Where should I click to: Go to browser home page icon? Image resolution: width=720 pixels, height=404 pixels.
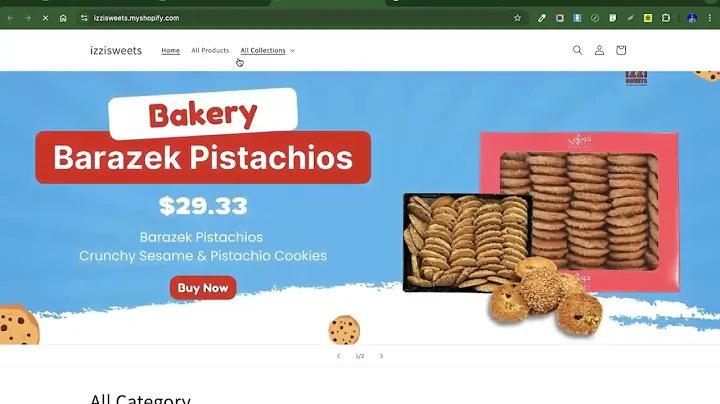coord(63,18)
